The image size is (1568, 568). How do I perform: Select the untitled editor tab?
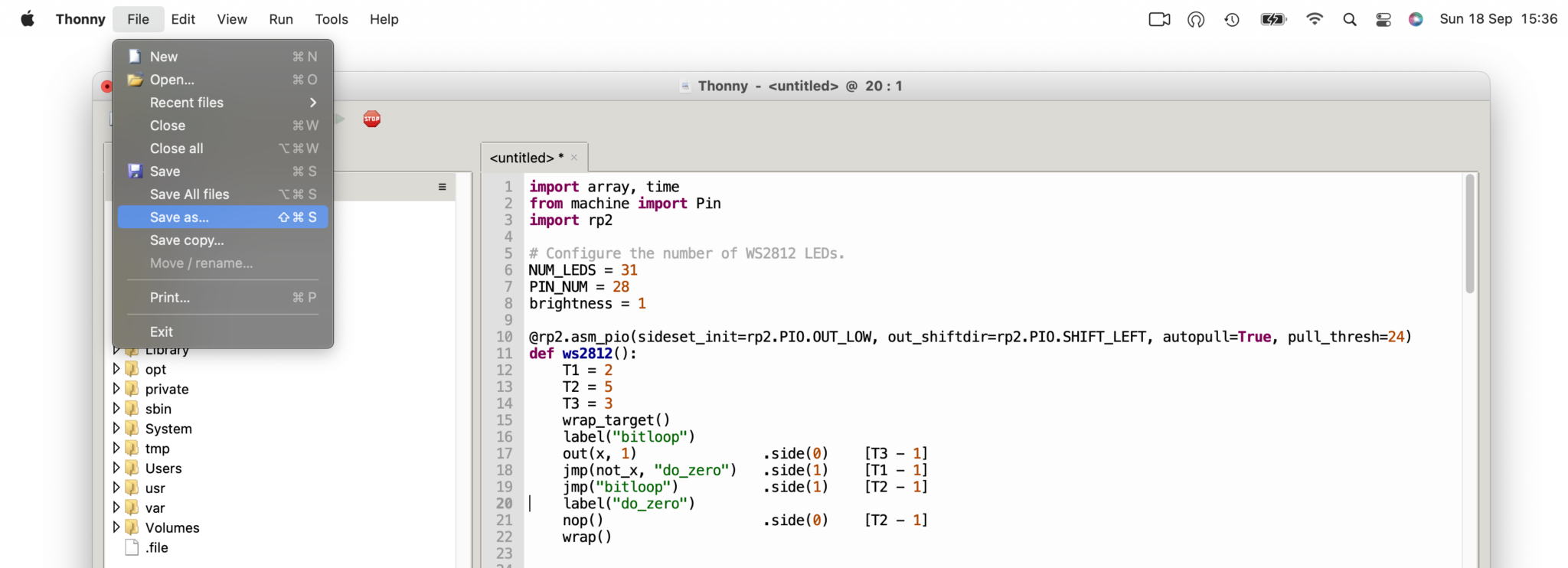526,158
